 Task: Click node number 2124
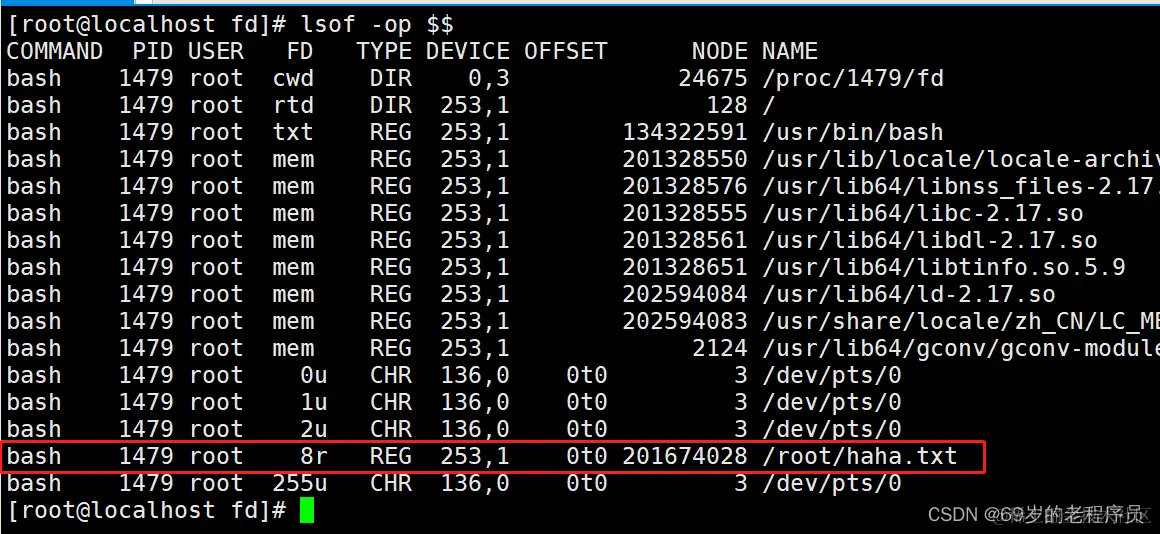719,348
